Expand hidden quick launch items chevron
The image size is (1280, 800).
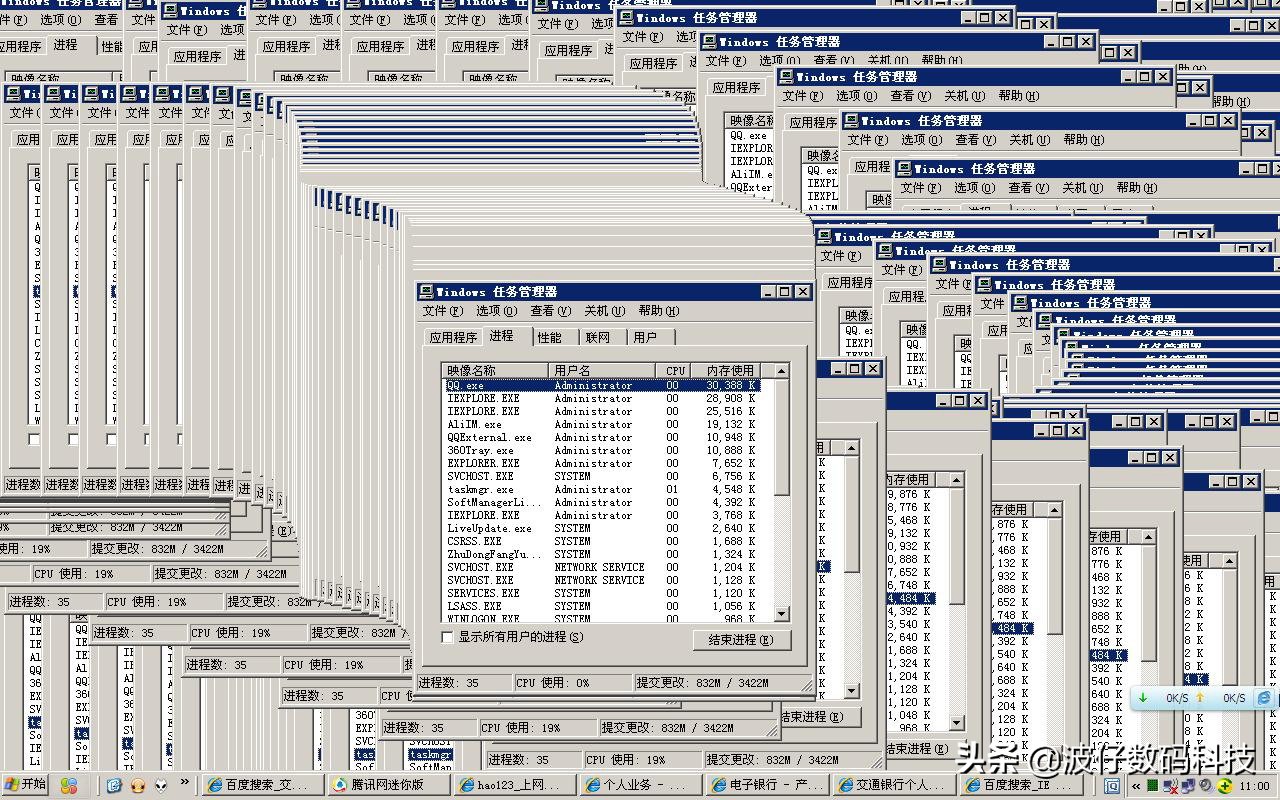[185, 782]
